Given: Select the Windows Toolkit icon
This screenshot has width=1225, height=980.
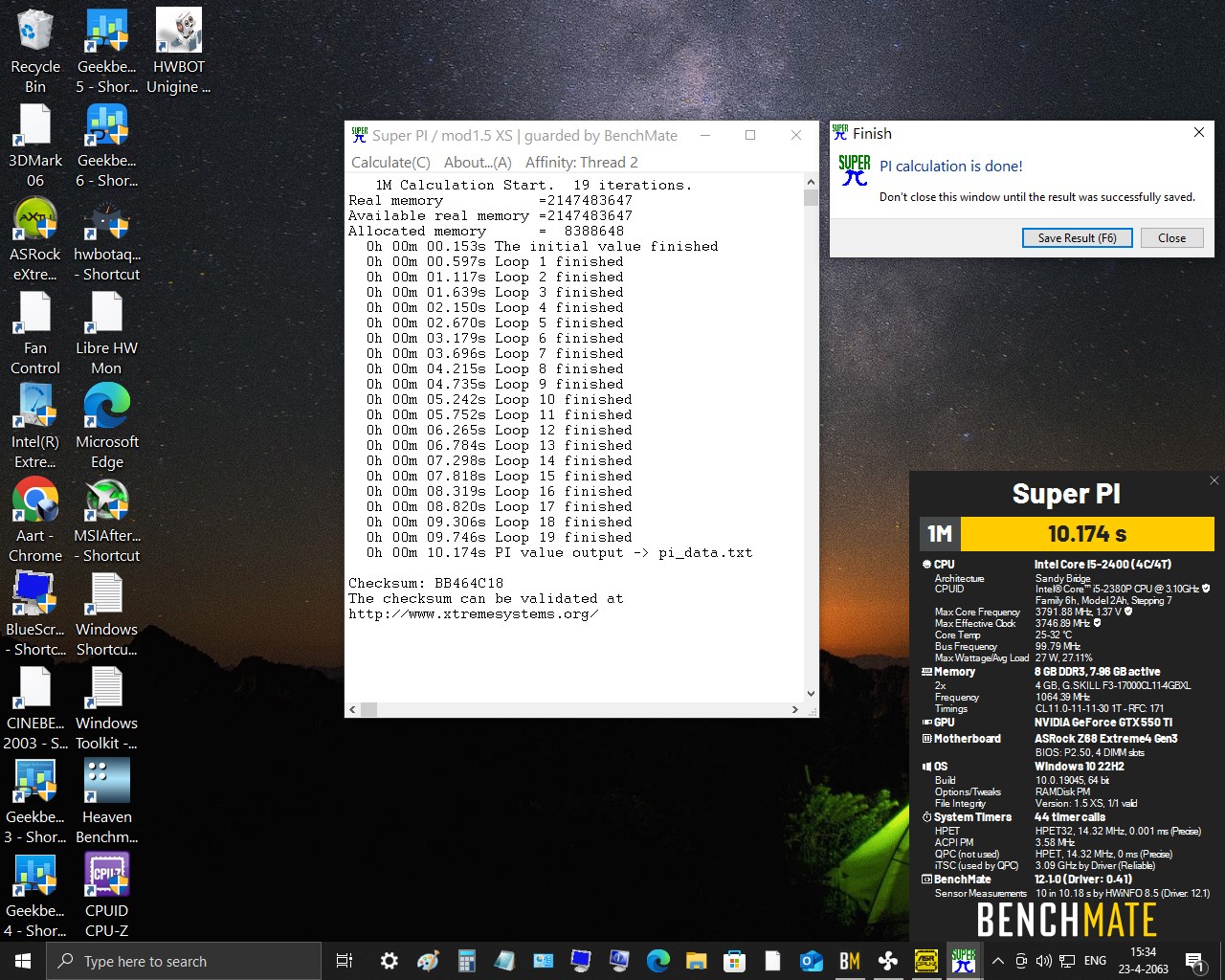Looking at the screenshot, I should (106, 709).
